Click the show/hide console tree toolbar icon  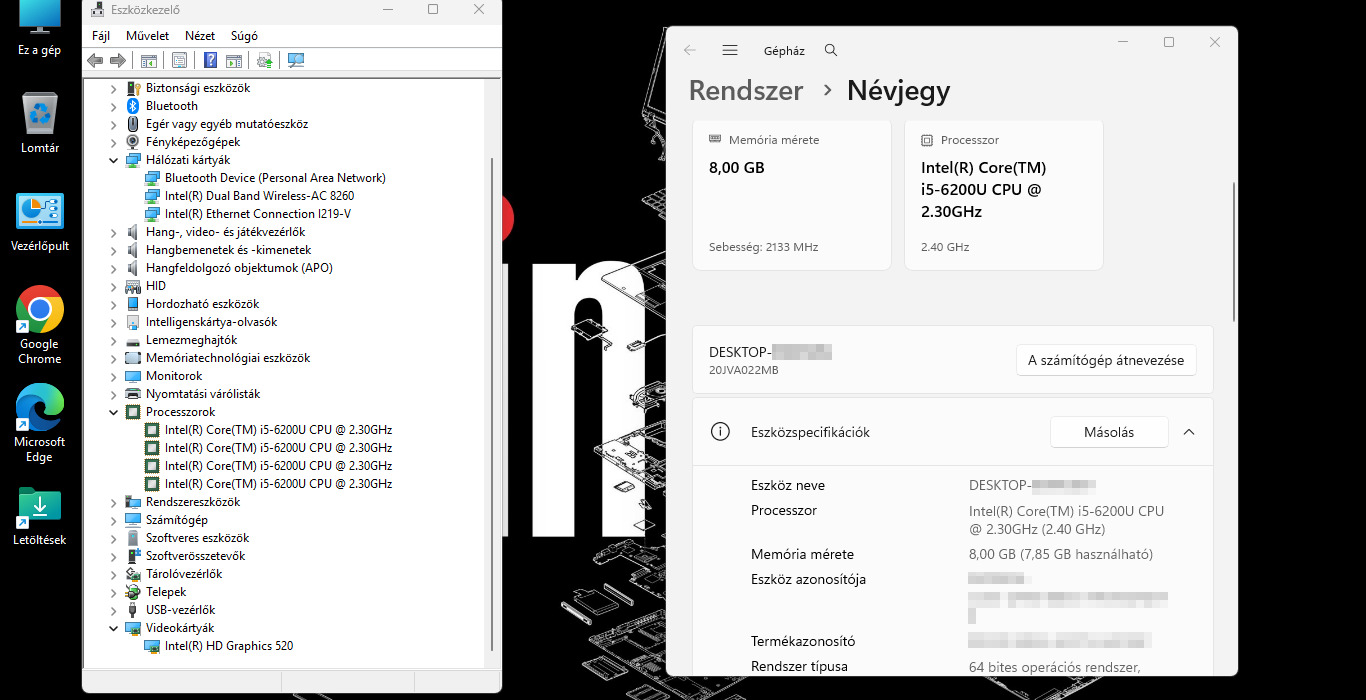click(x=149, y=61)
